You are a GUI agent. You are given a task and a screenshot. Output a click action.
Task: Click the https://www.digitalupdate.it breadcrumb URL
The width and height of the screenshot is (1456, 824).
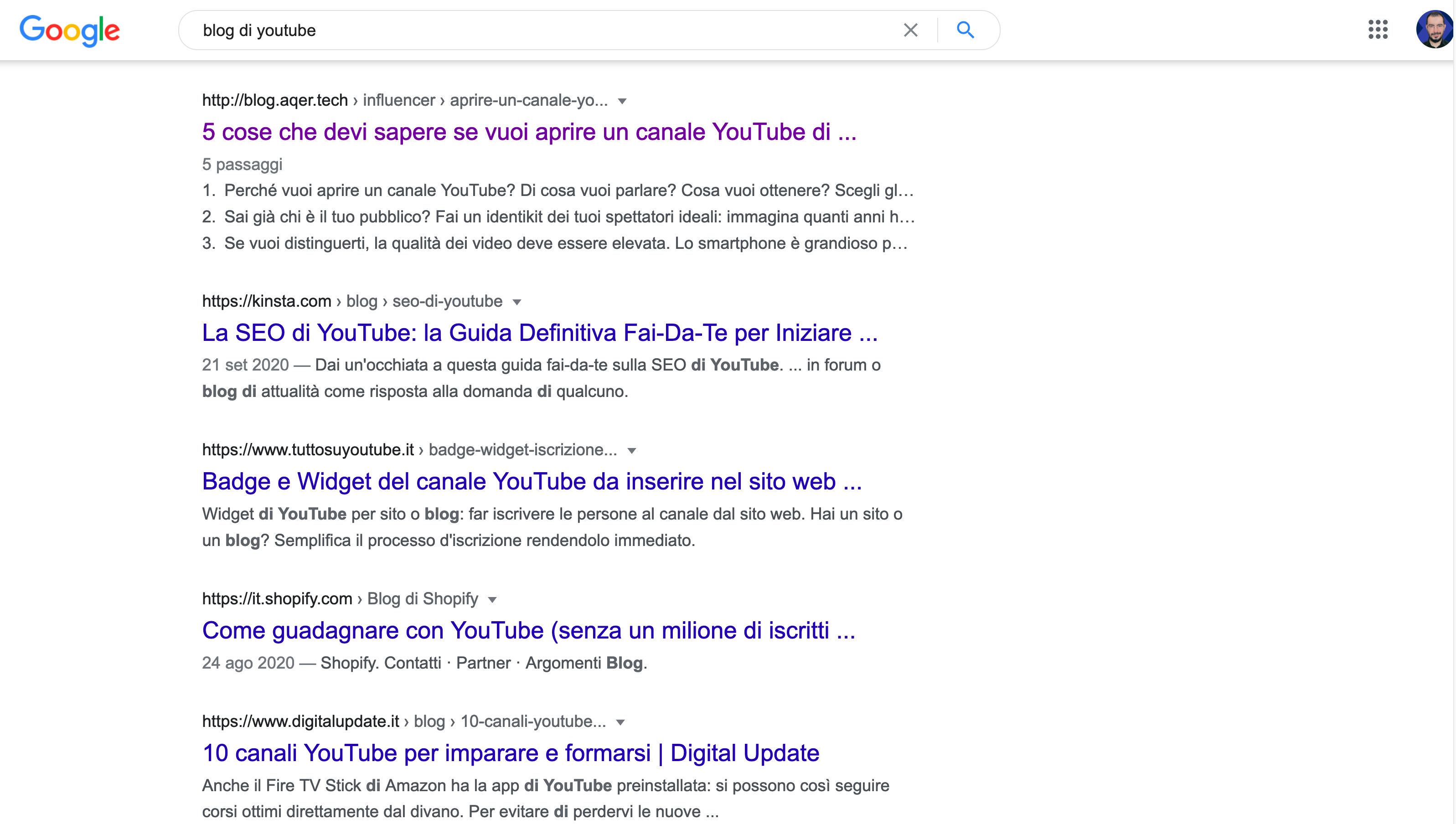[x=300, y=721]
